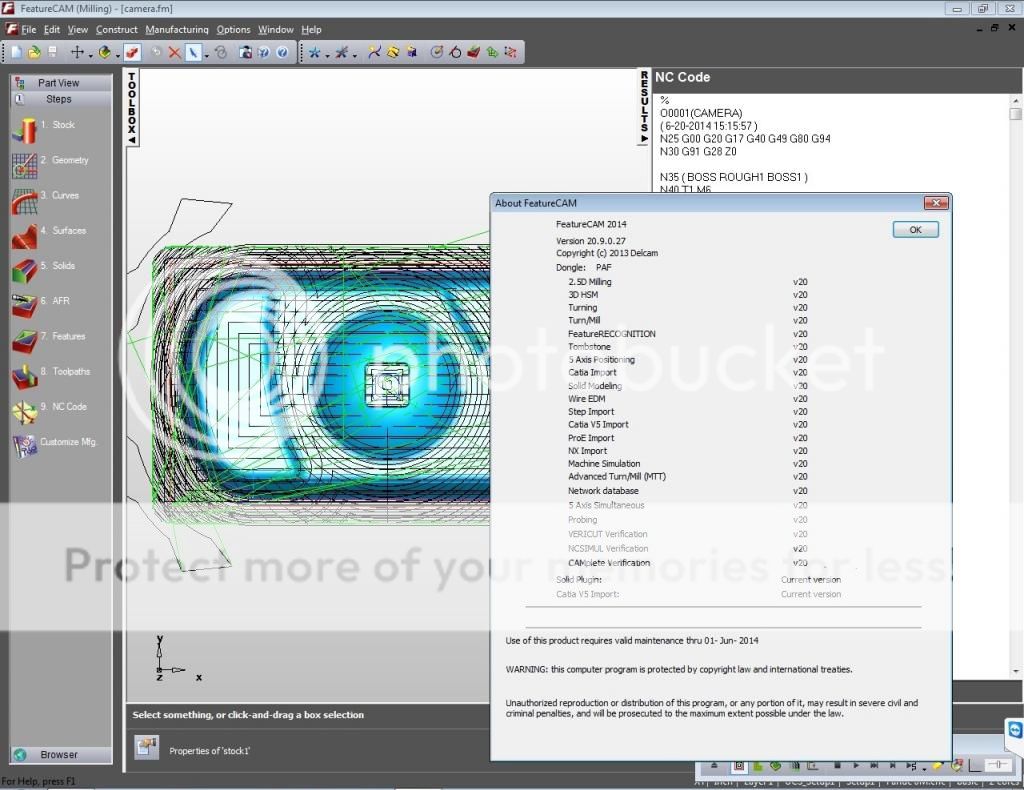Screen dimensions: 1024x790
Task: Toggle the select arrow tool
Action: point(193,52)
